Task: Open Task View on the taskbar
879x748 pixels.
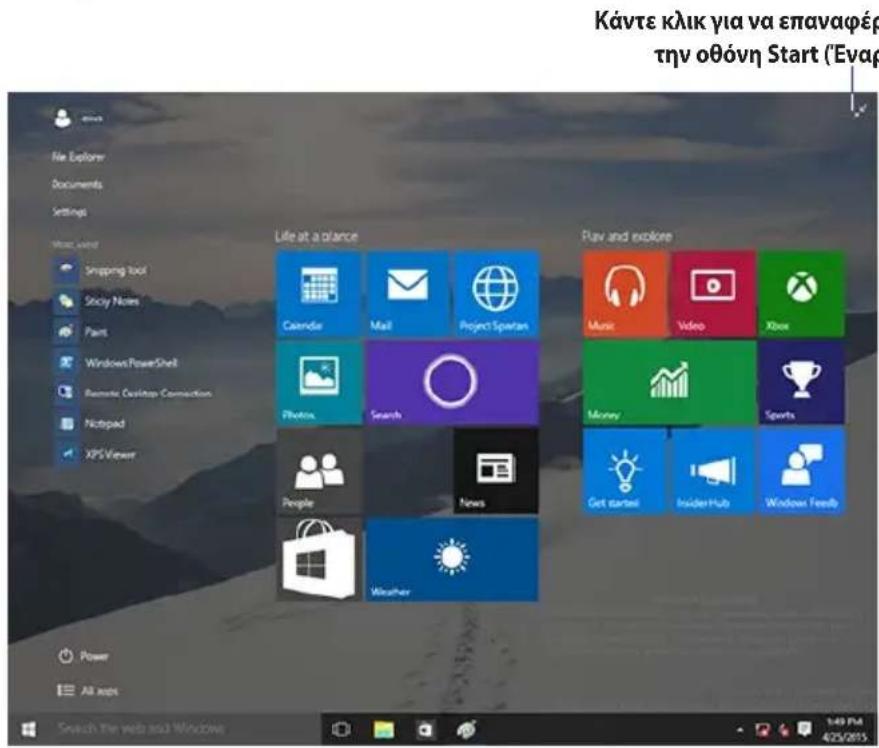Action: click(341, 729)
